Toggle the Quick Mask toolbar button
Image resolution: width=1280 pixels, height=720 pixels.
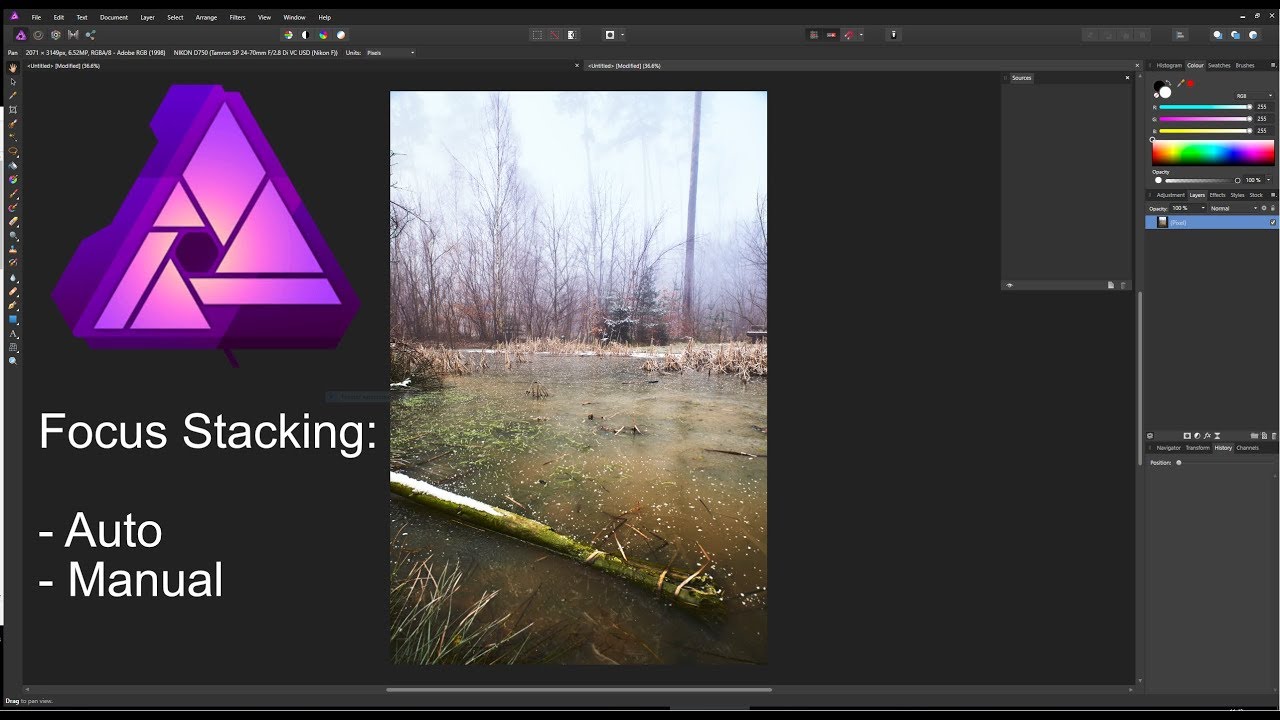pyautogui.click(x=609, y=35)
